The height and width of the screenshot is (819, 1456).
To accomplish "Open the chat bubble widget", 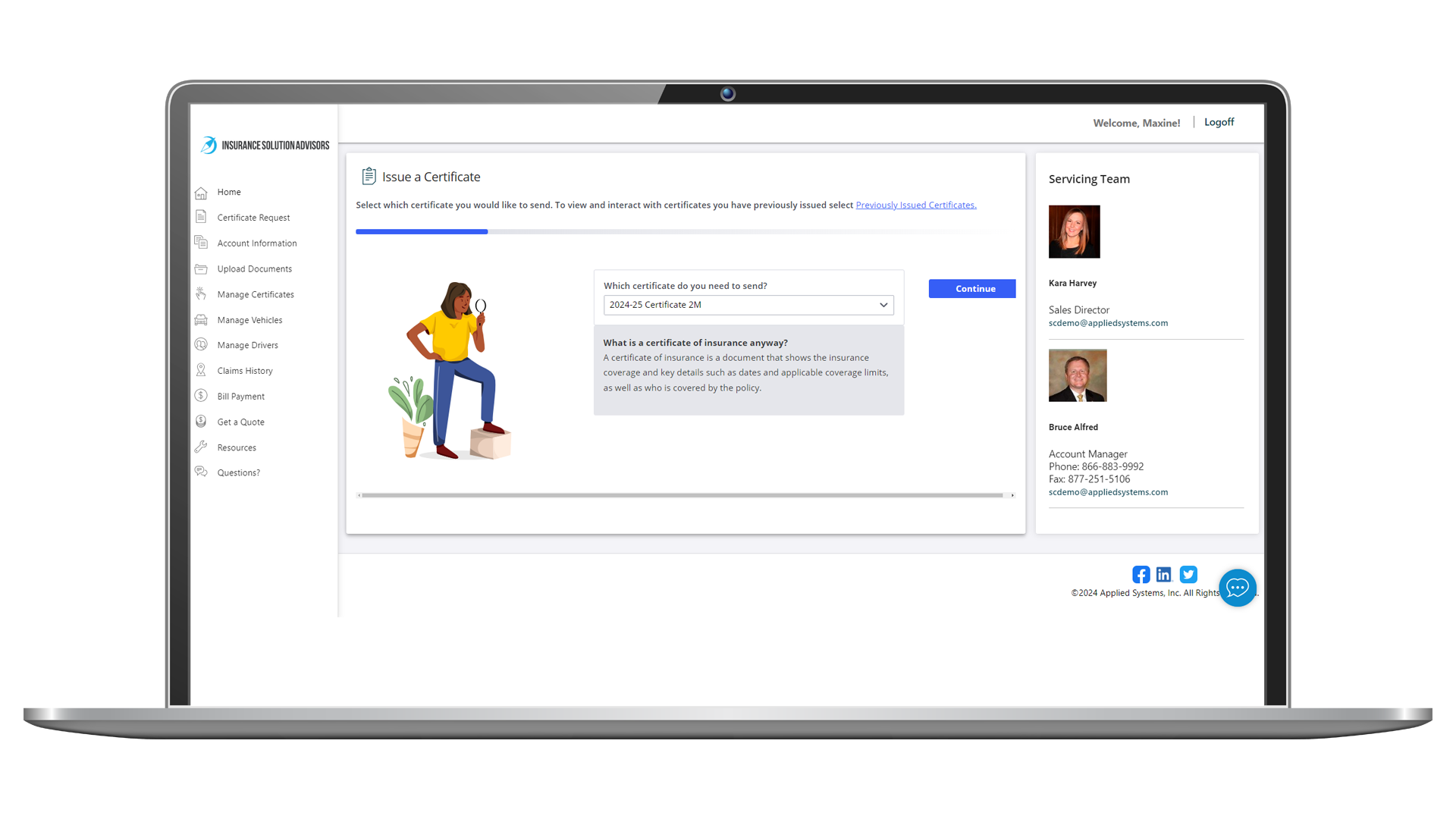I will click(1237, 588).
